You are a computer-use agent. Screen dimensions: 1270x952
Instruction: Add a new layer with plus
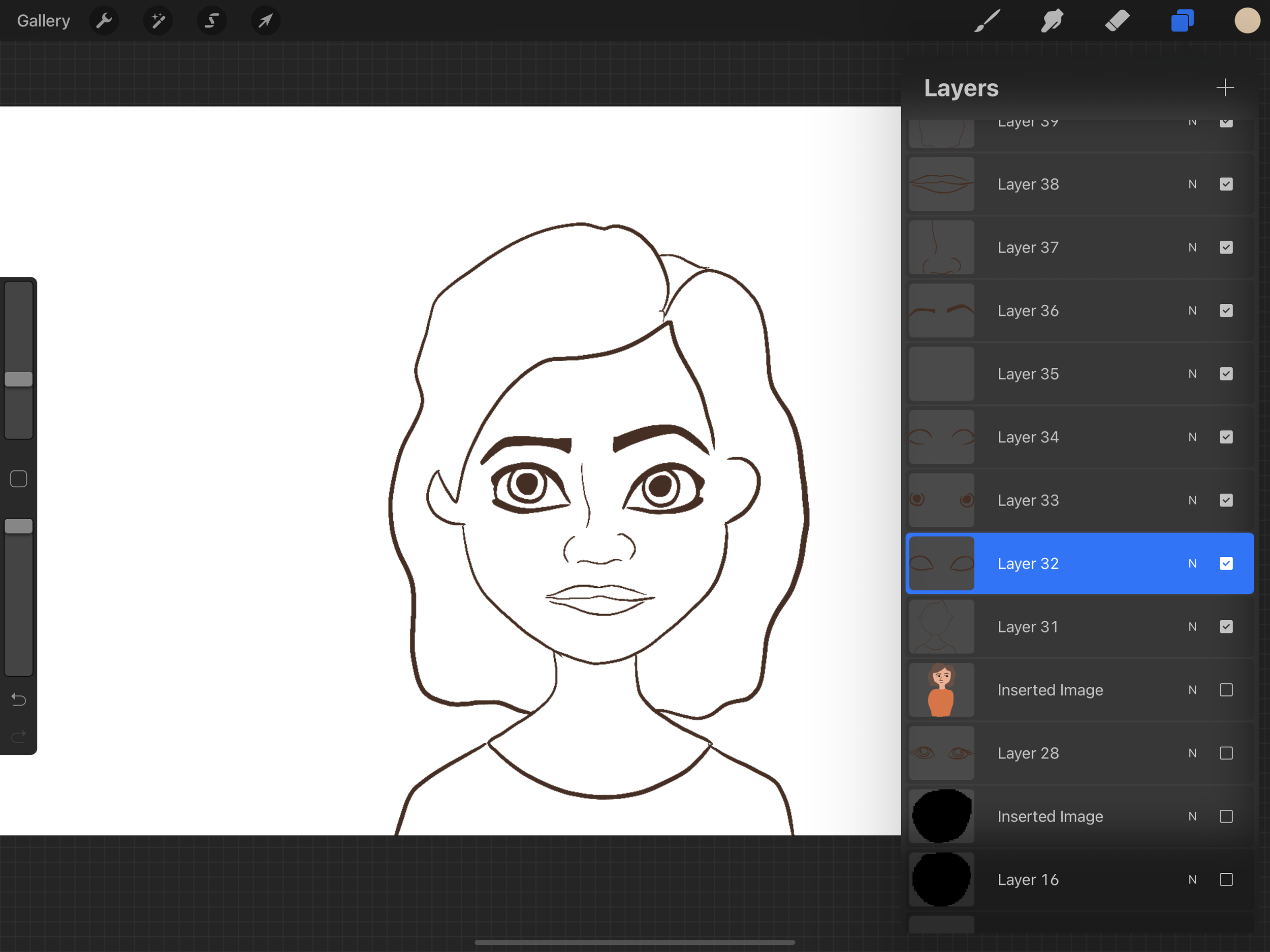coord(1225,88)
